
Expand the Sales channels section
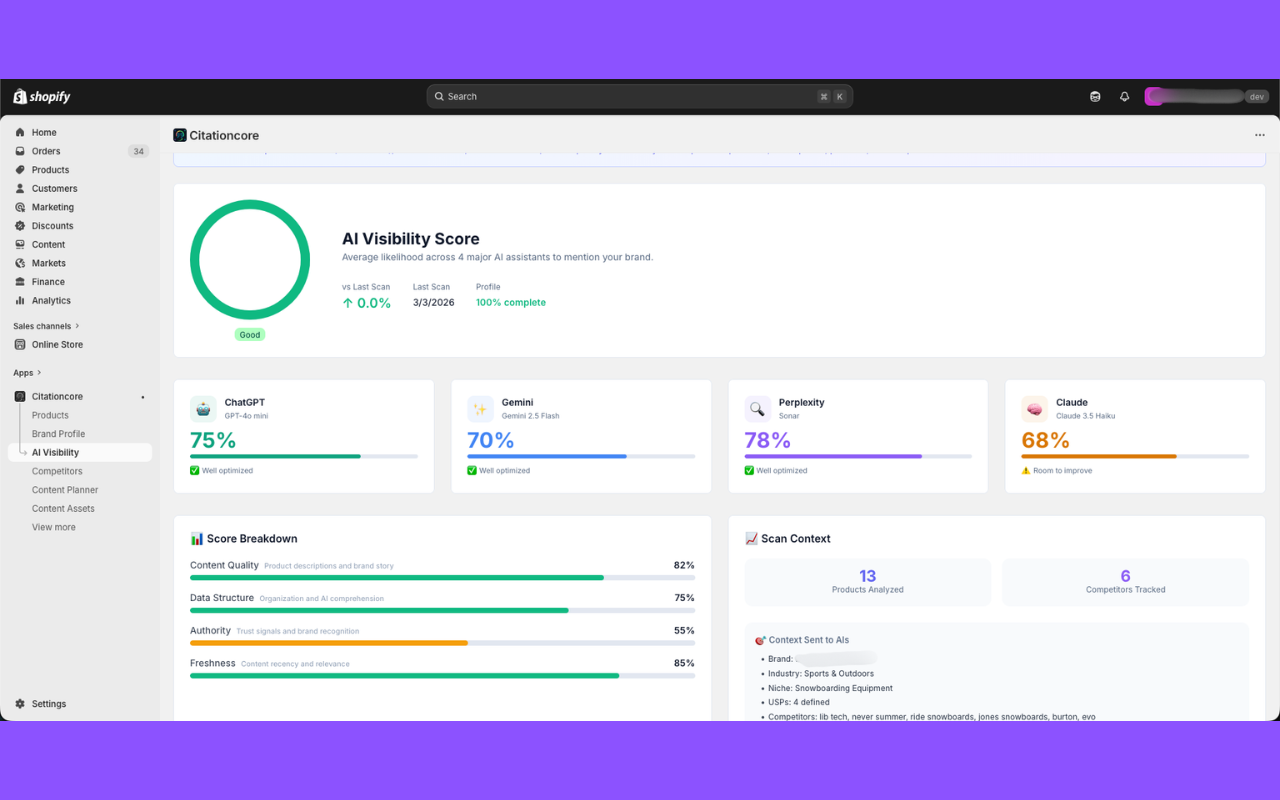pyautogui.click(x=44, y=325)
